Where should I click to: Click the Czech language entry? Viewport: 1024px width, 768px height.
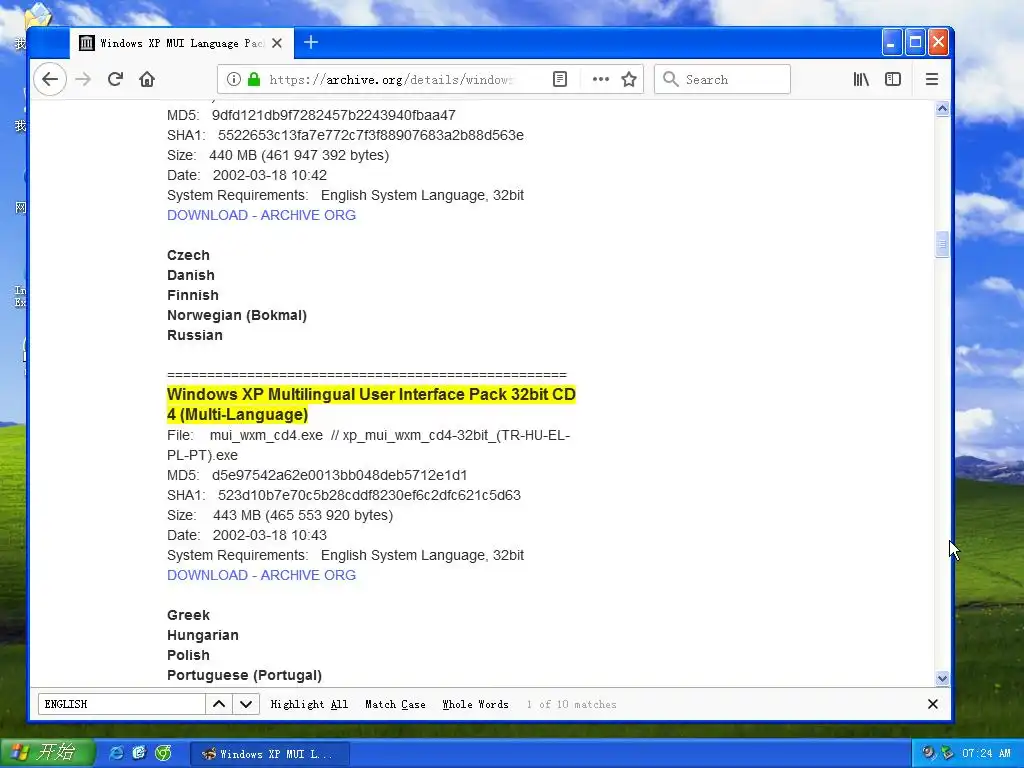[x=188, y=255]
